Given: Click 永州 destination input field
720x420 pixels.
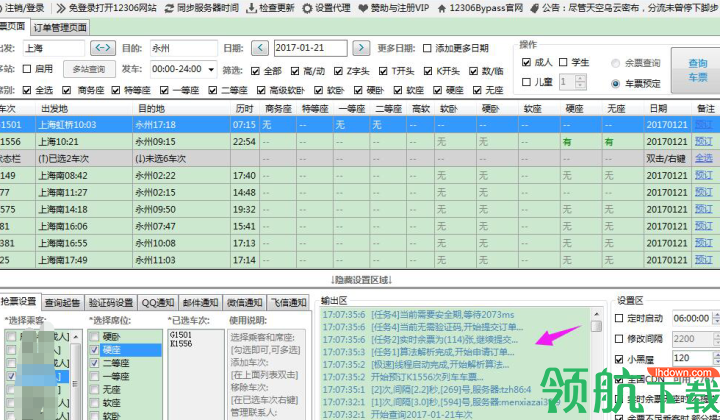Looking at the screenshot, I should (183, 48).
